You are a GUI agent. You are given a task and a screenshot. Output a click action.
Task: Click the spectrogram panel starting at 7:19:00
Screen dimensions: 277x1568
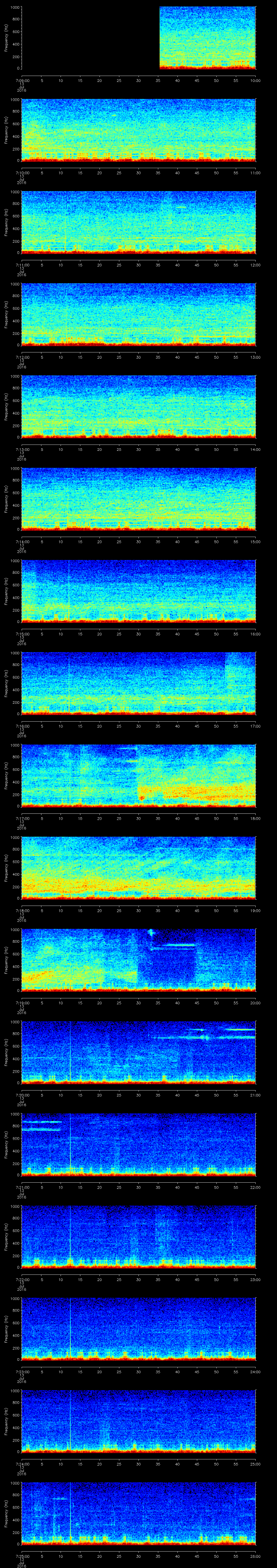point(139,960)
